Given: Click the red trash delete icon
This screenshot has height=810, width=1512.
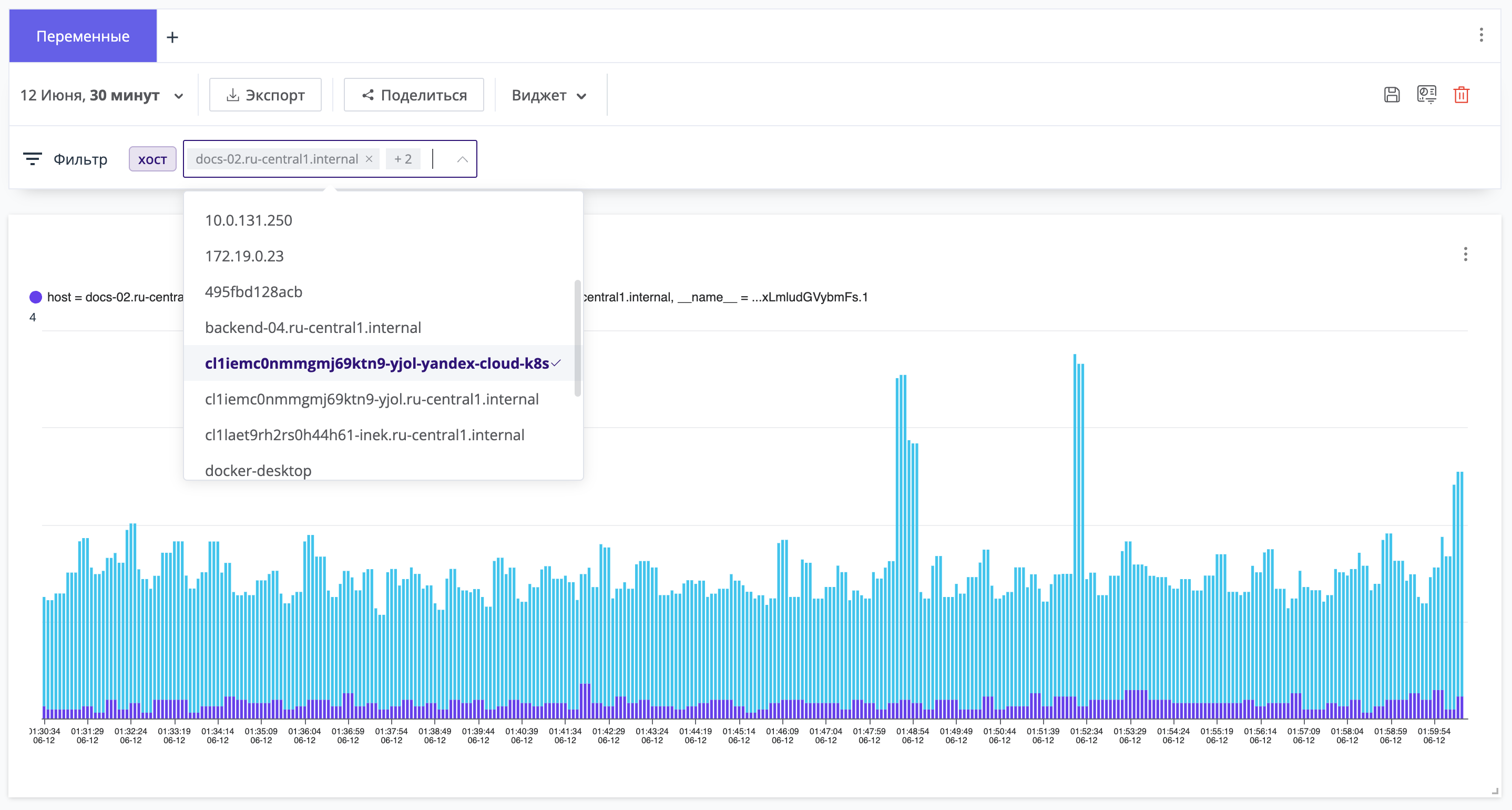Looking at the screenshot, I should (1461, 95).
